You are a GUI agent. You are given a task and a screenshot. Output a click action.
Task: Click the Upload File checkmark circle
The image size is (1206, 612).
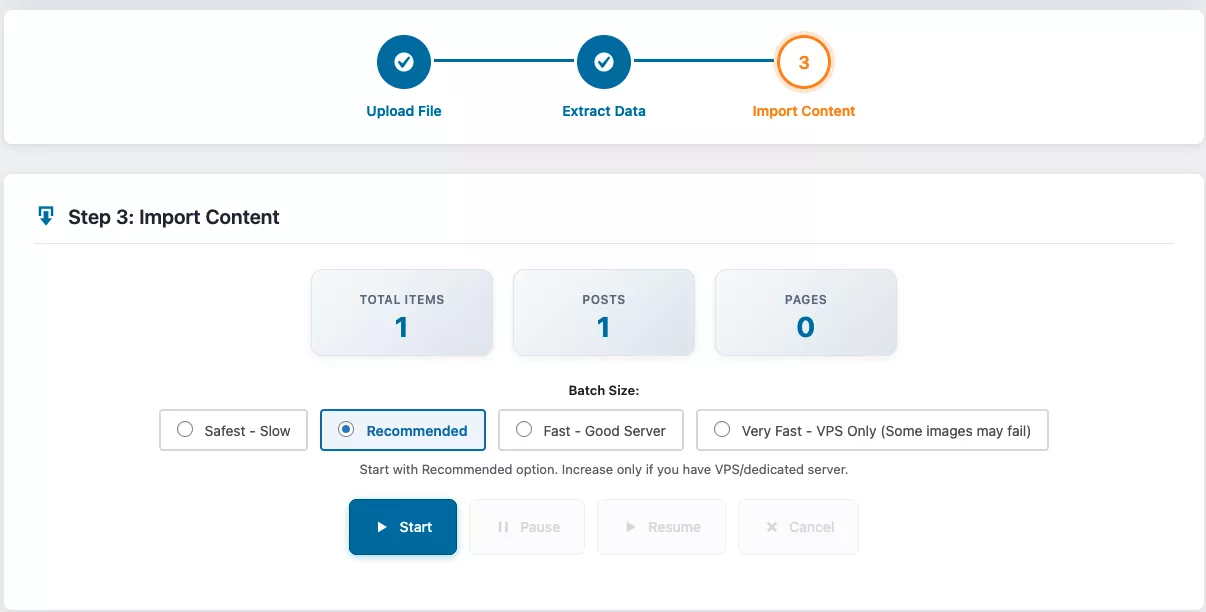pos(404,63)
